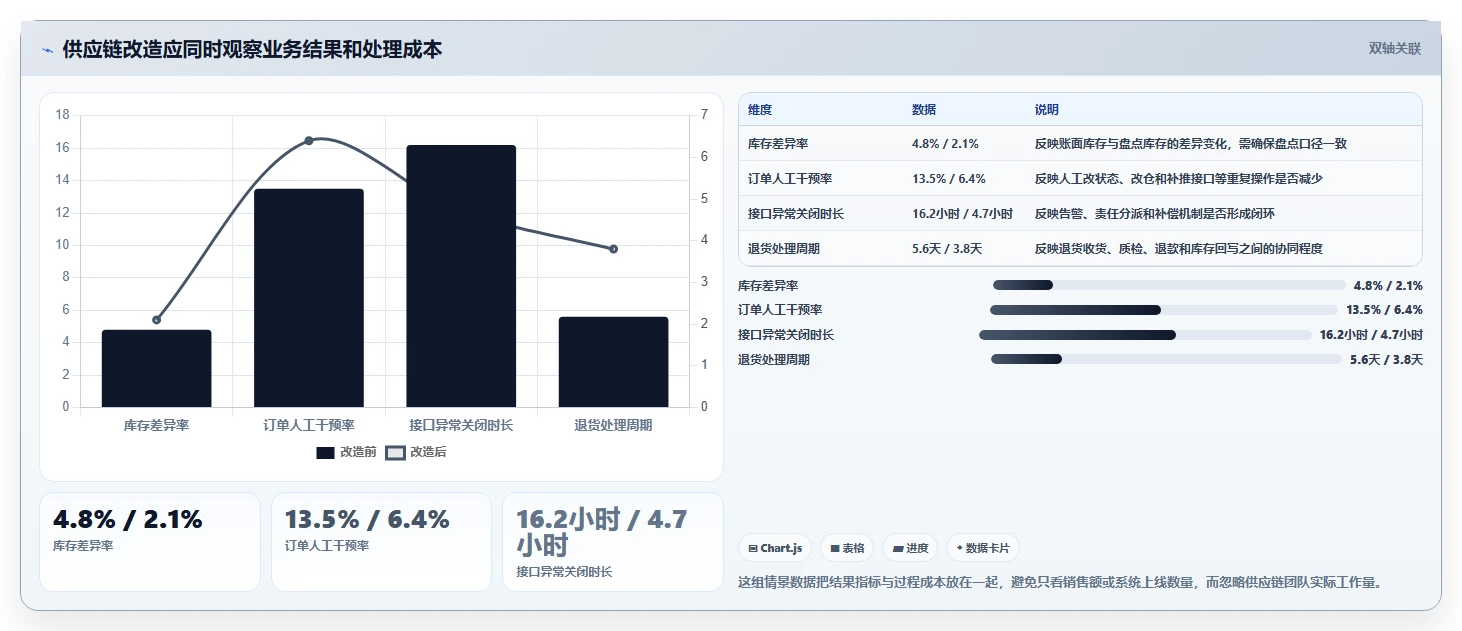This screenshot has height=631, width=1462.
Task: Click progress list label 接口异常关闭时长
Action: click(x=786, y=335)
